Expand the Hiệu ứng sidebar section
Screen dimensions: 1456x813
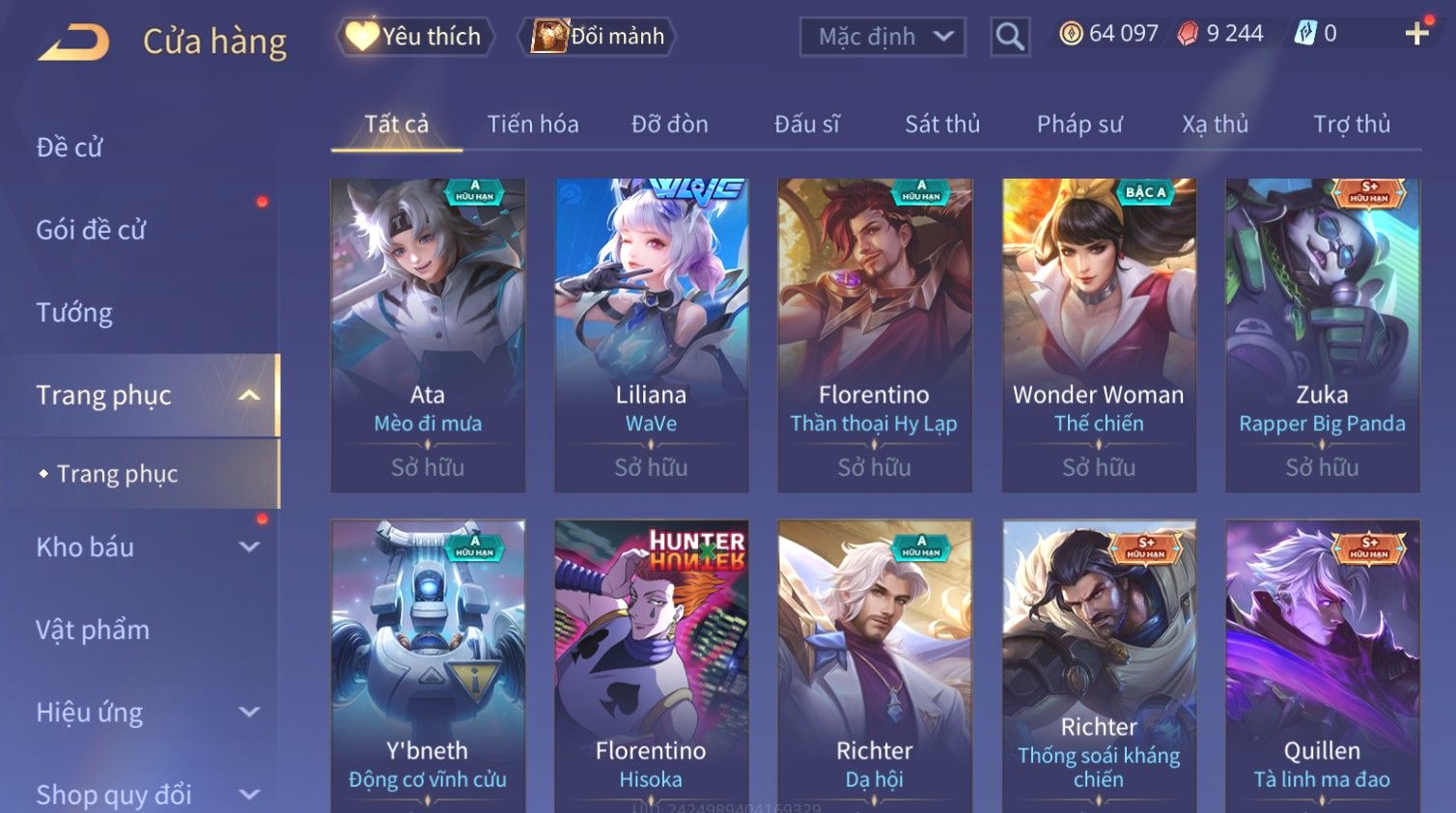(x=249, y=712)
